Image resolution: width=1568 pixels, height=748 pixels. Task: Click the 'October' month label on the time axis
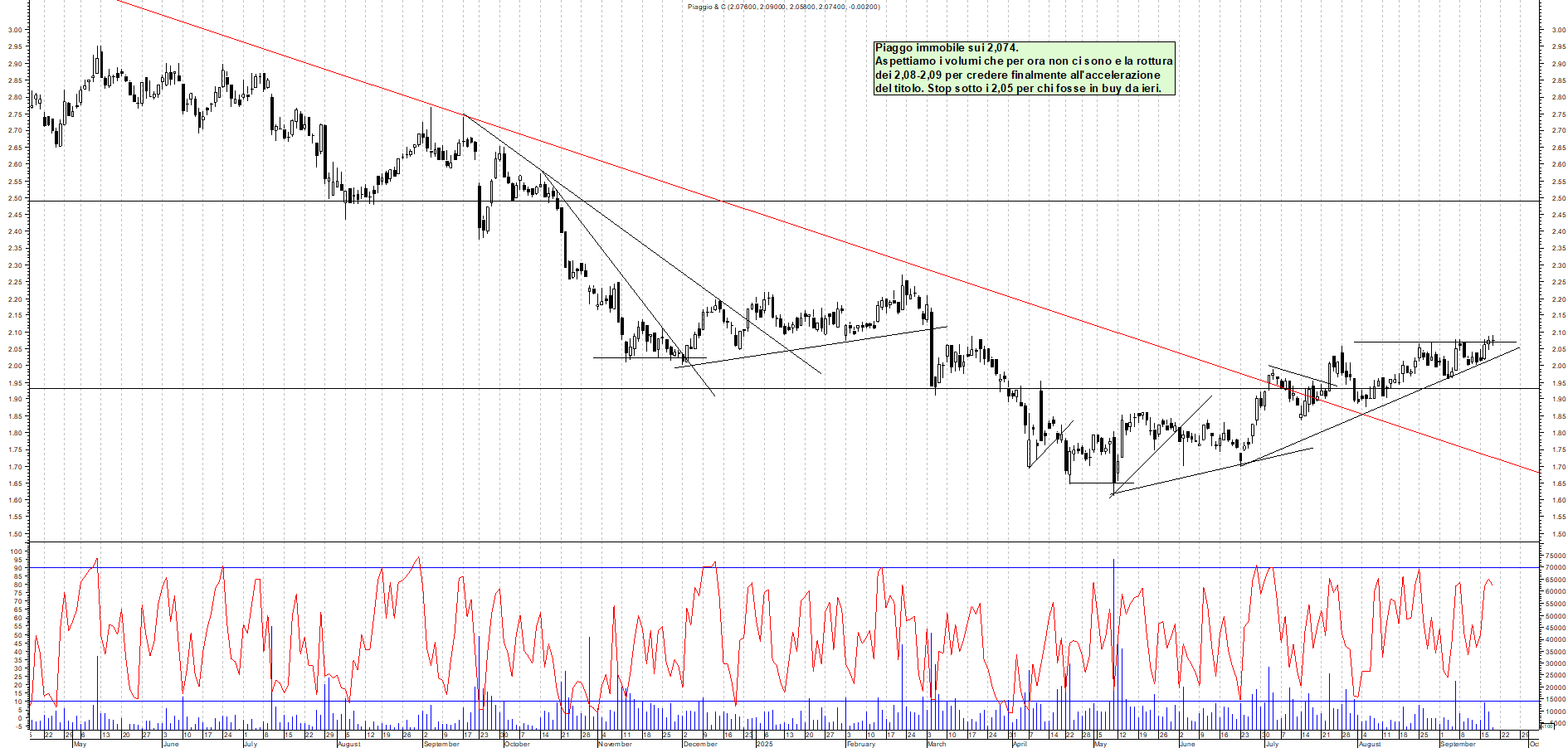tap(517, 744)
